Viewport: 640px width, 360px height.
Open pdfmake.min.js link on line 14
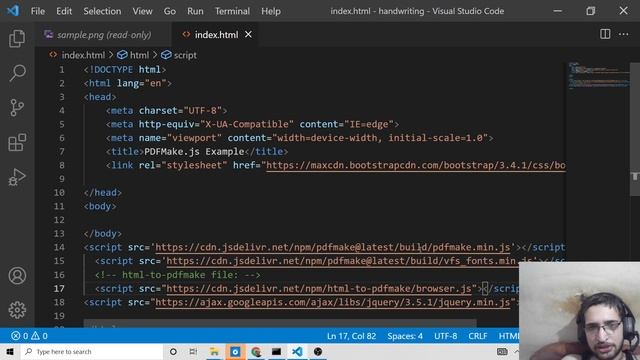coord(333,247)
